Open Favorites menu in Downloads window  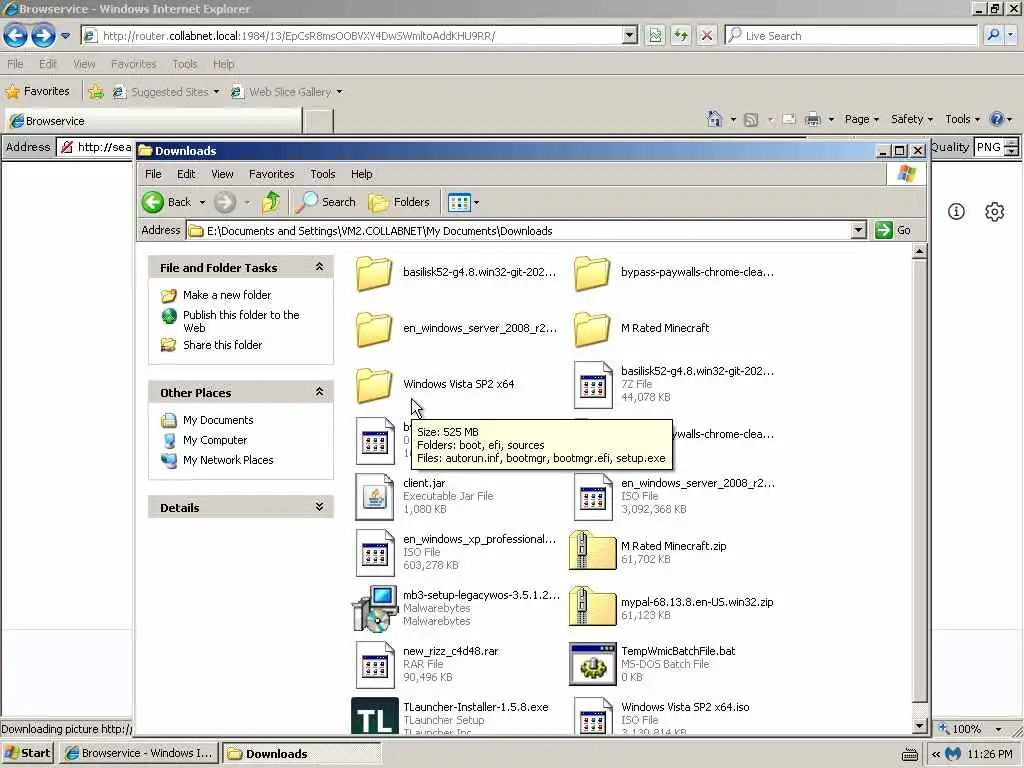pyautogui.click(x=271, y=174)
